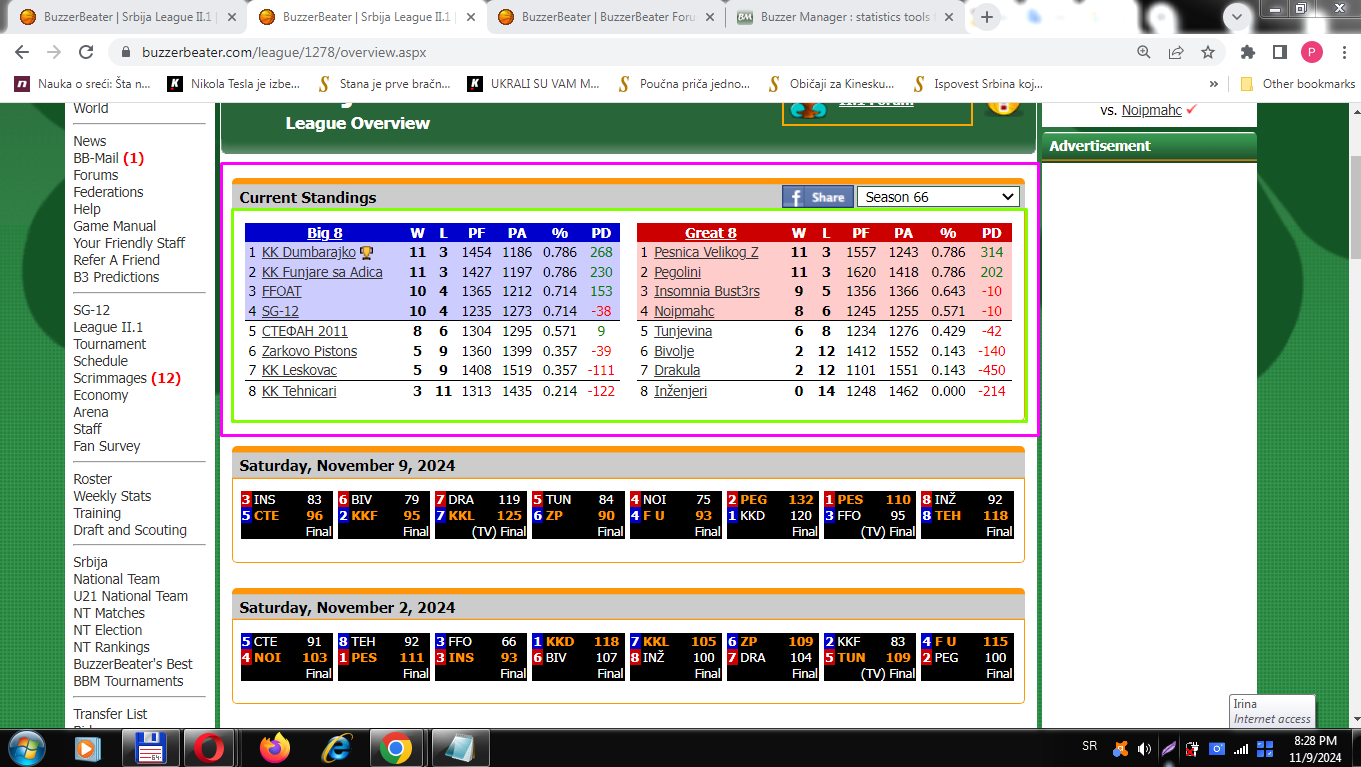Open the Chrome profile avatar P
The image size is (1361, 767).
click(x=1312, y=52)
